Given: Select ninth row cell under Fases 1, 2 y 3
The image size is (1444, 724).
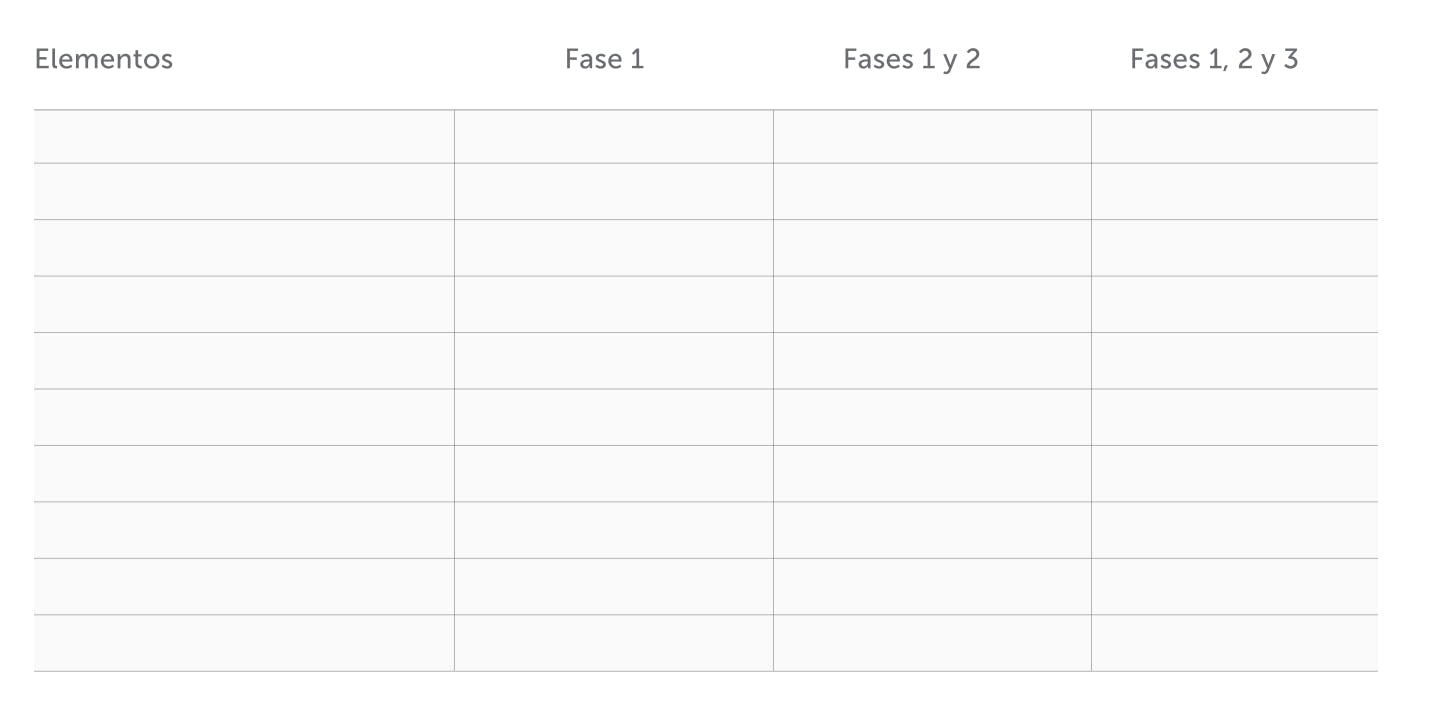Looking at the screenshot, I should [x=1234, y=587].
